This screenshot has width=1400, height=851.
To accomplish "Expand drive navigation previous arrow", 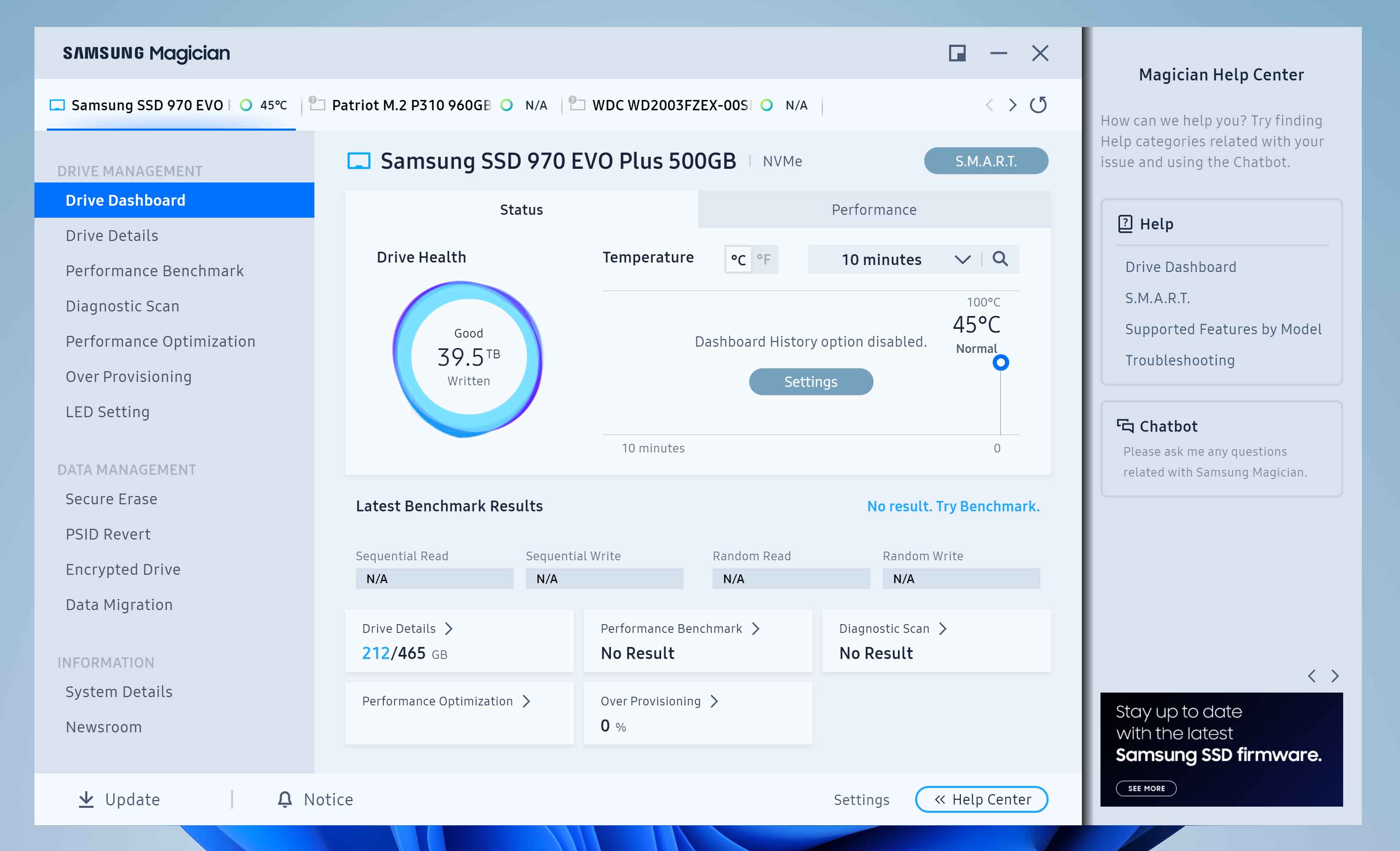I will [989, 105].
